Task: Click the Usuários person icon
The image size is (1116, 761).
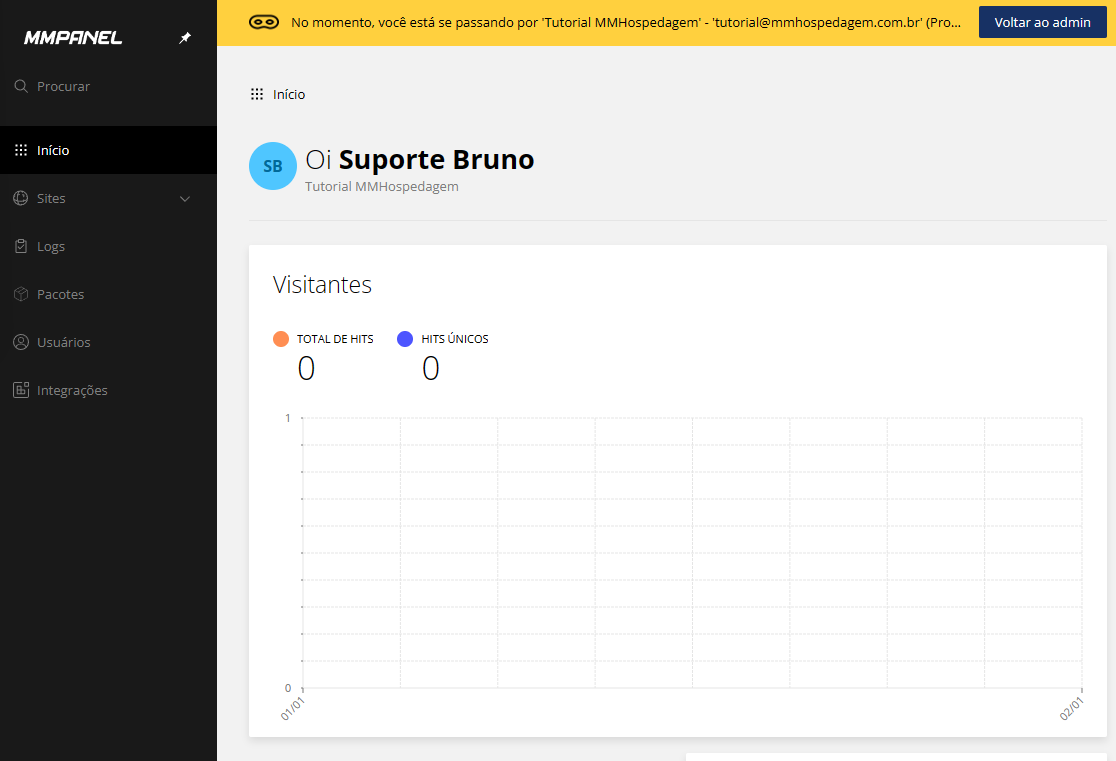Action: 21,342
